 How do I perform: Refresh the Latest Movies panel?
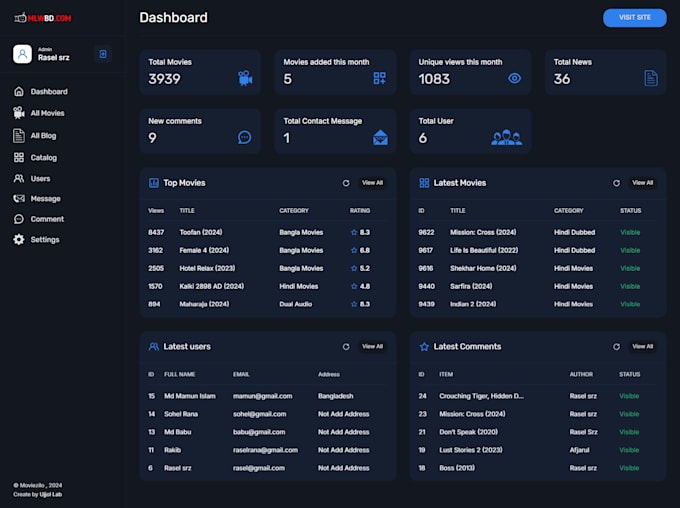616,183
